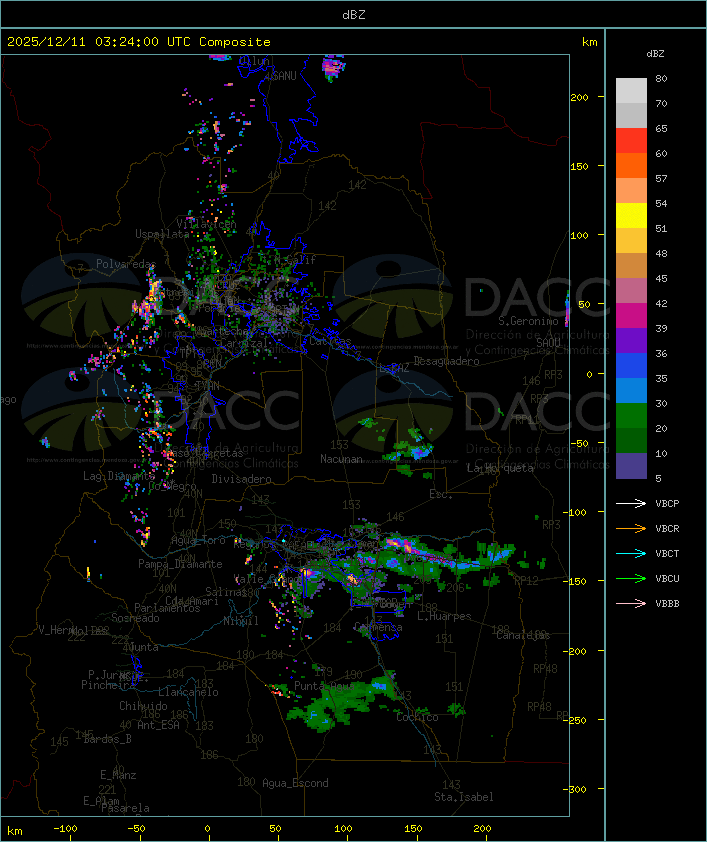Image resolution: width=707 pixels, height=842 pixels.
Task: Click the Bardas_B place label
Action: [107, 739]
